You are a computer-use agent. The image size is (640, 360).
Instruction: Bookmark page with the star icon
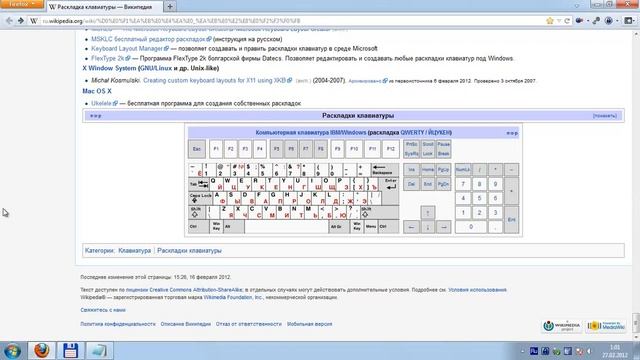[550, 21]
